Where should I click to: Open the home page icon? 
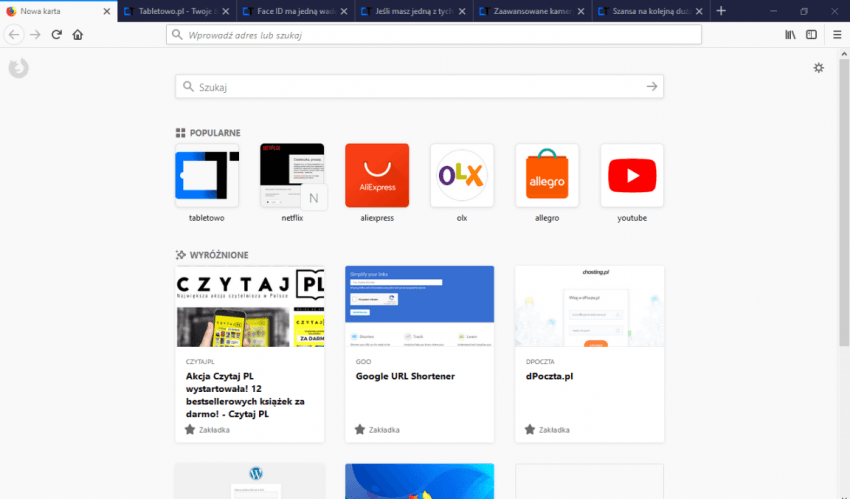78,35
